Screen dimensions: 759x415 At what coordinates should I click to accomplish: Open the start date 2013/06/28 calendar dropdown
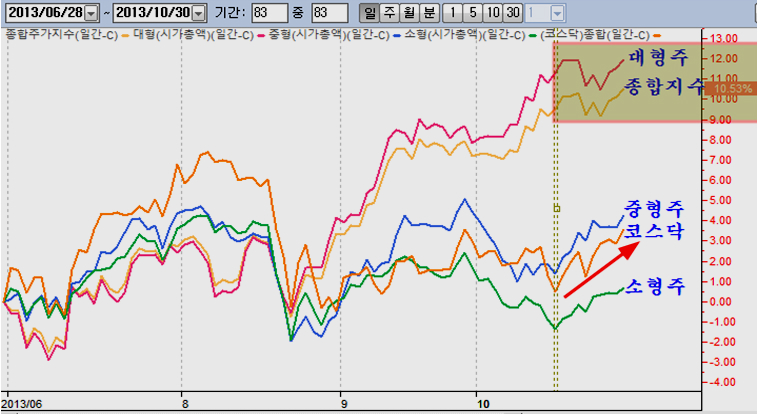(x=92, y=13)
